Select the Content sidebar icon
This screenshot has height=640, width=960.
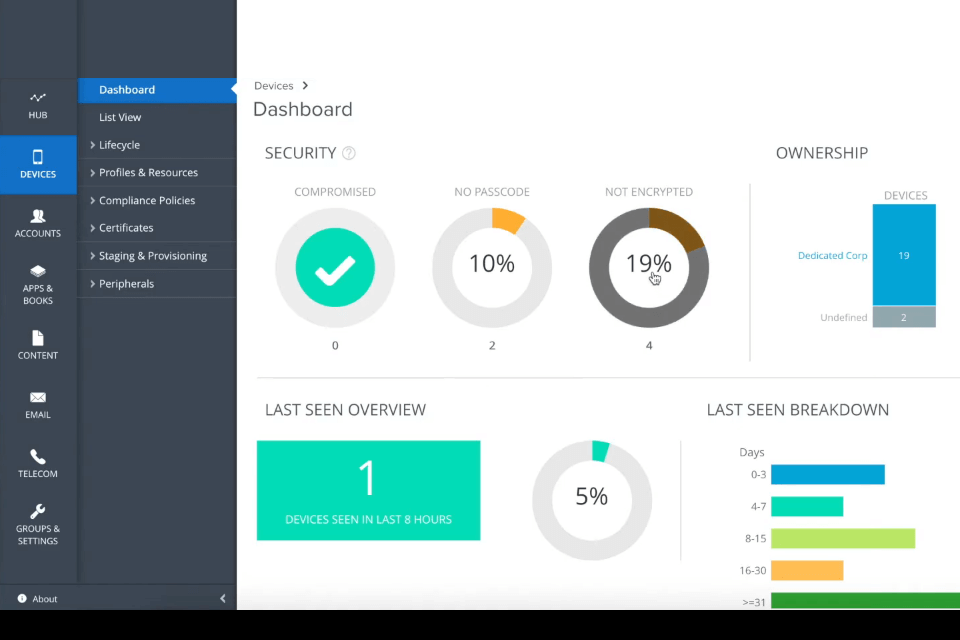38,345
